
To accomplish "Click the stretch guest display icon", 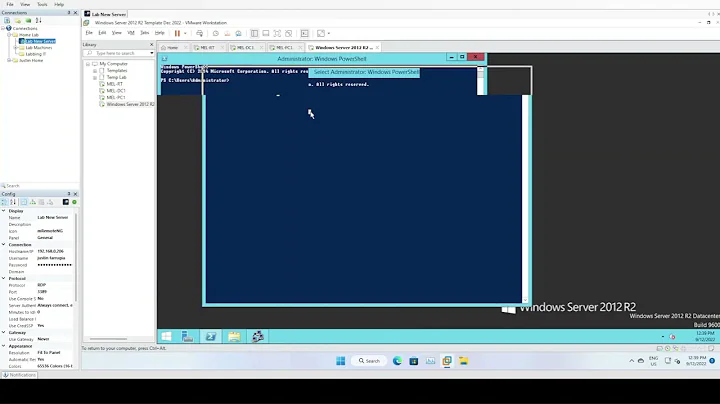I will pos(321,33).
